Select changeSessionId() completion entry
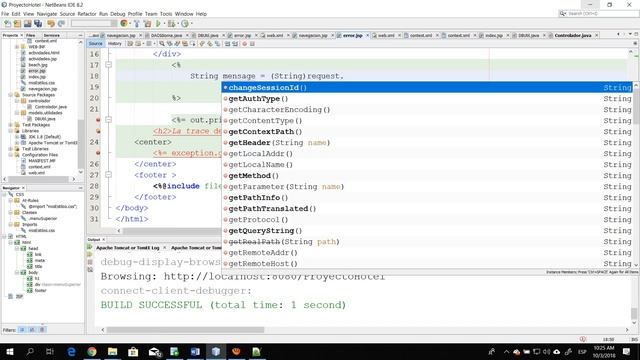The image size is (640, 360). [x=427, y=87]
